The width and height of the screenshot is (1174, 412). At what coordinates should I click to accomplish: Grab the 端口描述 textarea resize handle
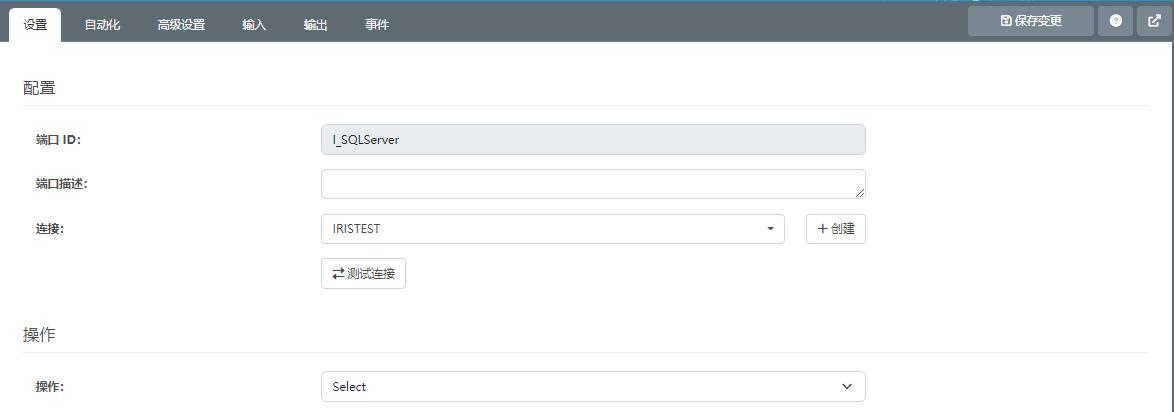[860, 193]
